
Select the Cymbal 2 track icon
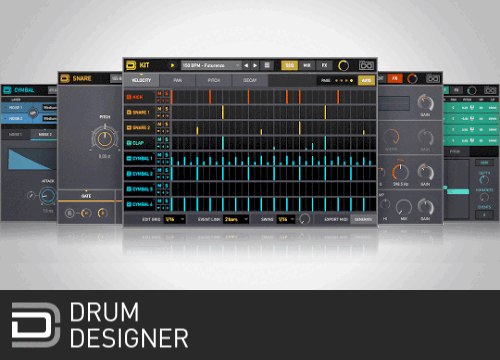coord(129,174)
